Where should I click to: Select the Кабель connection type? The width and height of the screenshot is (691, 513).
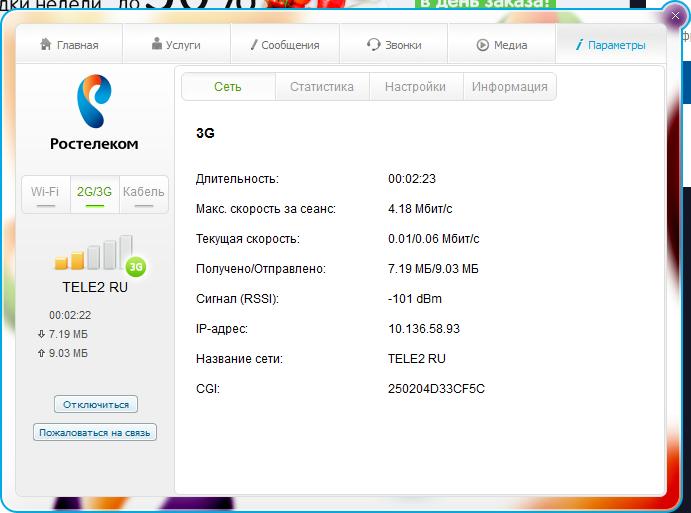click(x=143, y=192)
